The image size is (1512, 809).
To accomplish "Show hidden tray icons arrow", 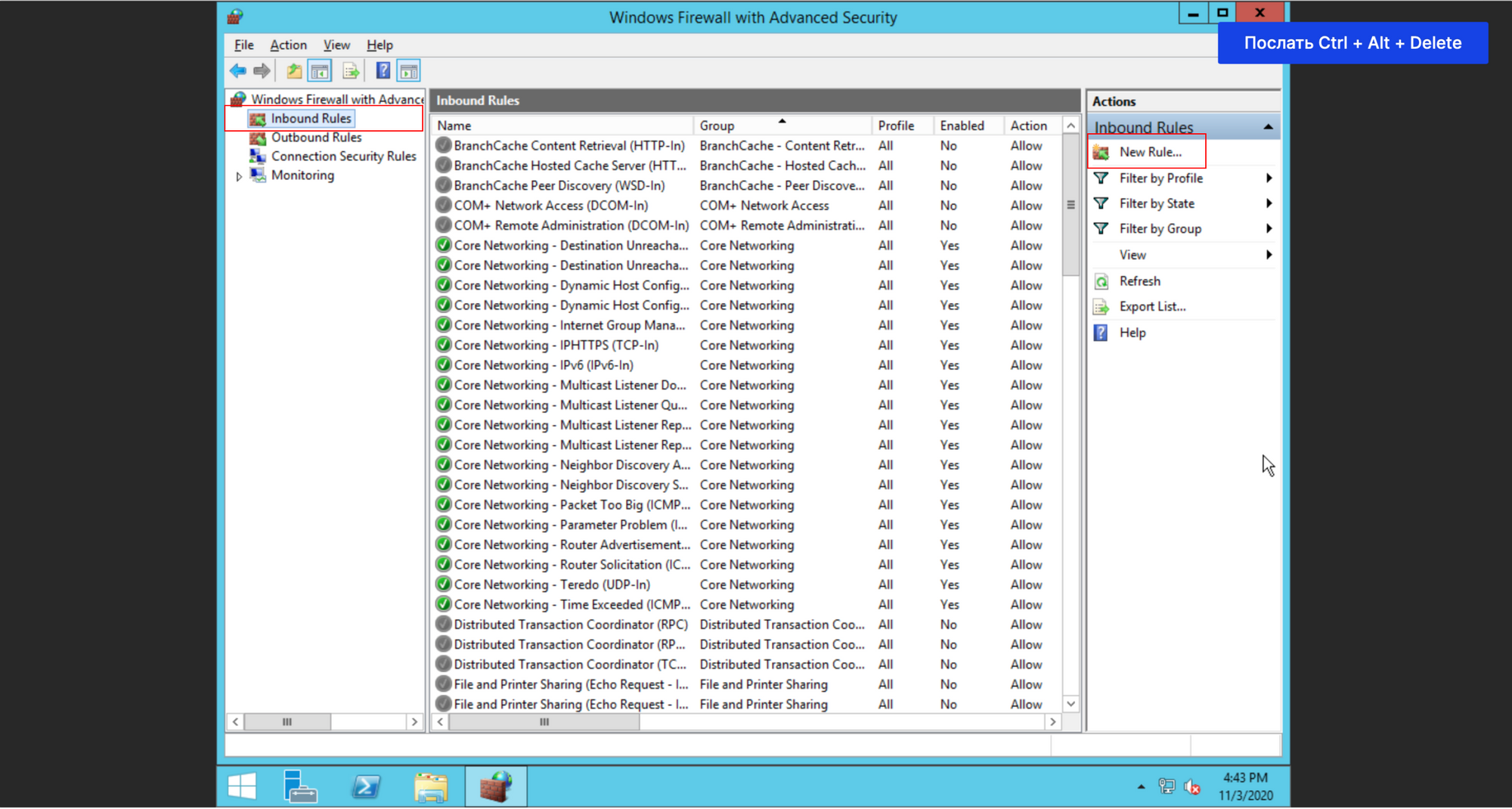I will [x=1141, y=787].
